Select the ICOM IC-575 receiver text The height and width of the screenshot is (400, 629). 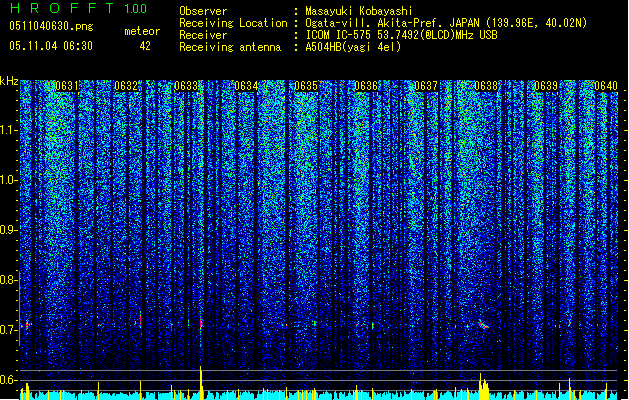point(402,35)
